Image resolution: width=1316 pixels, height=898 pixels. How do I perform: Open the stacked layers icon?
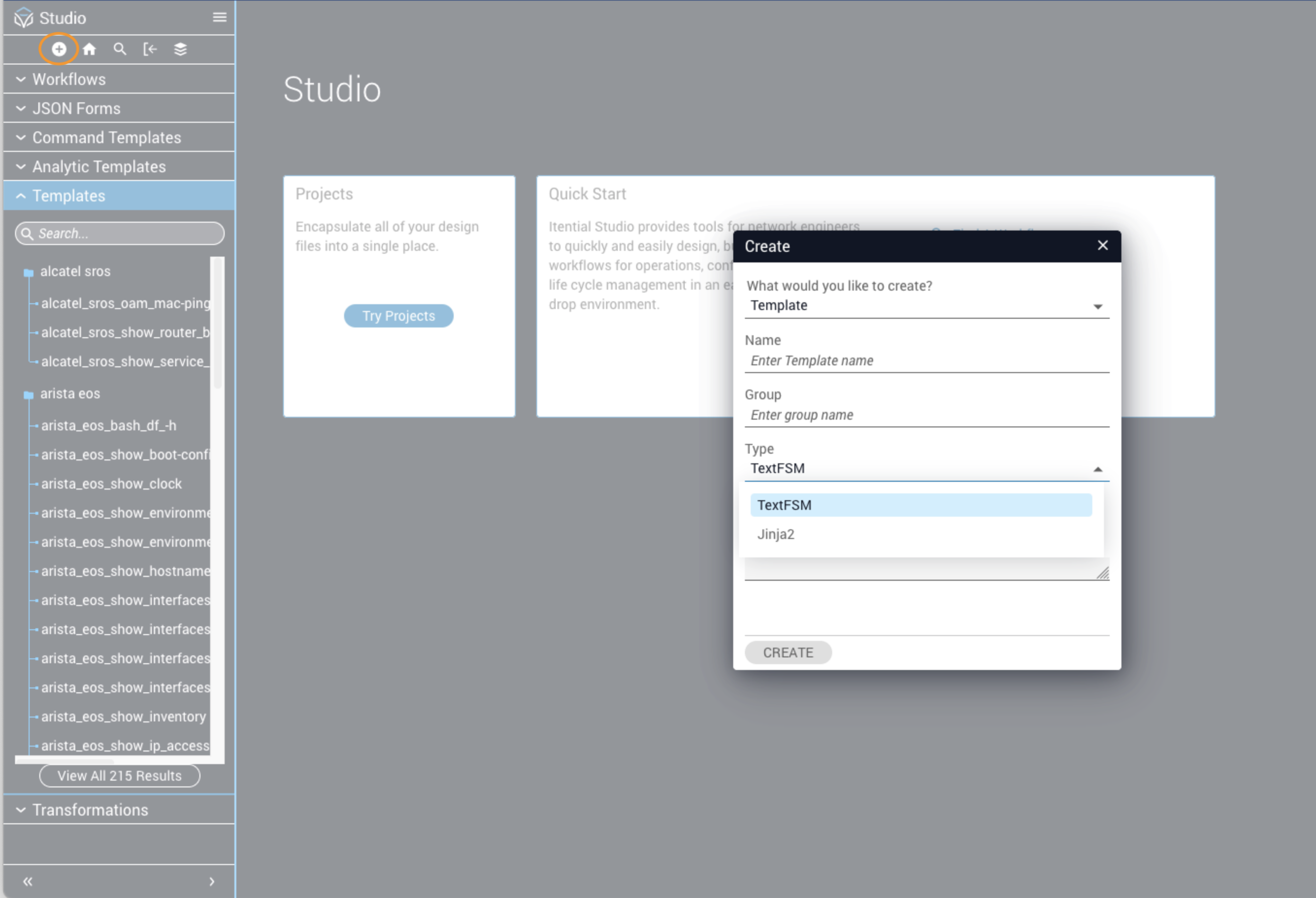[181, 49]
